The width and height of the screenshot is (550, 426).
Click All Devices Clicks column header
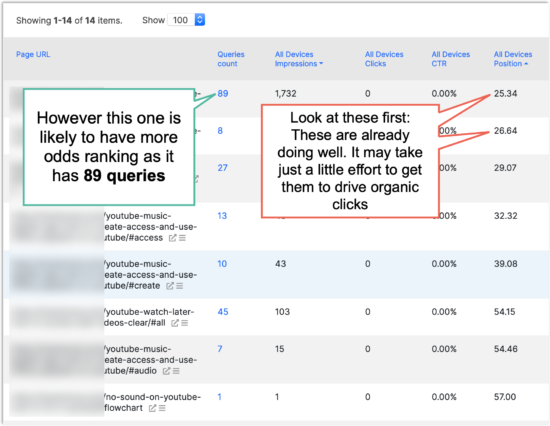pos(384,59)
